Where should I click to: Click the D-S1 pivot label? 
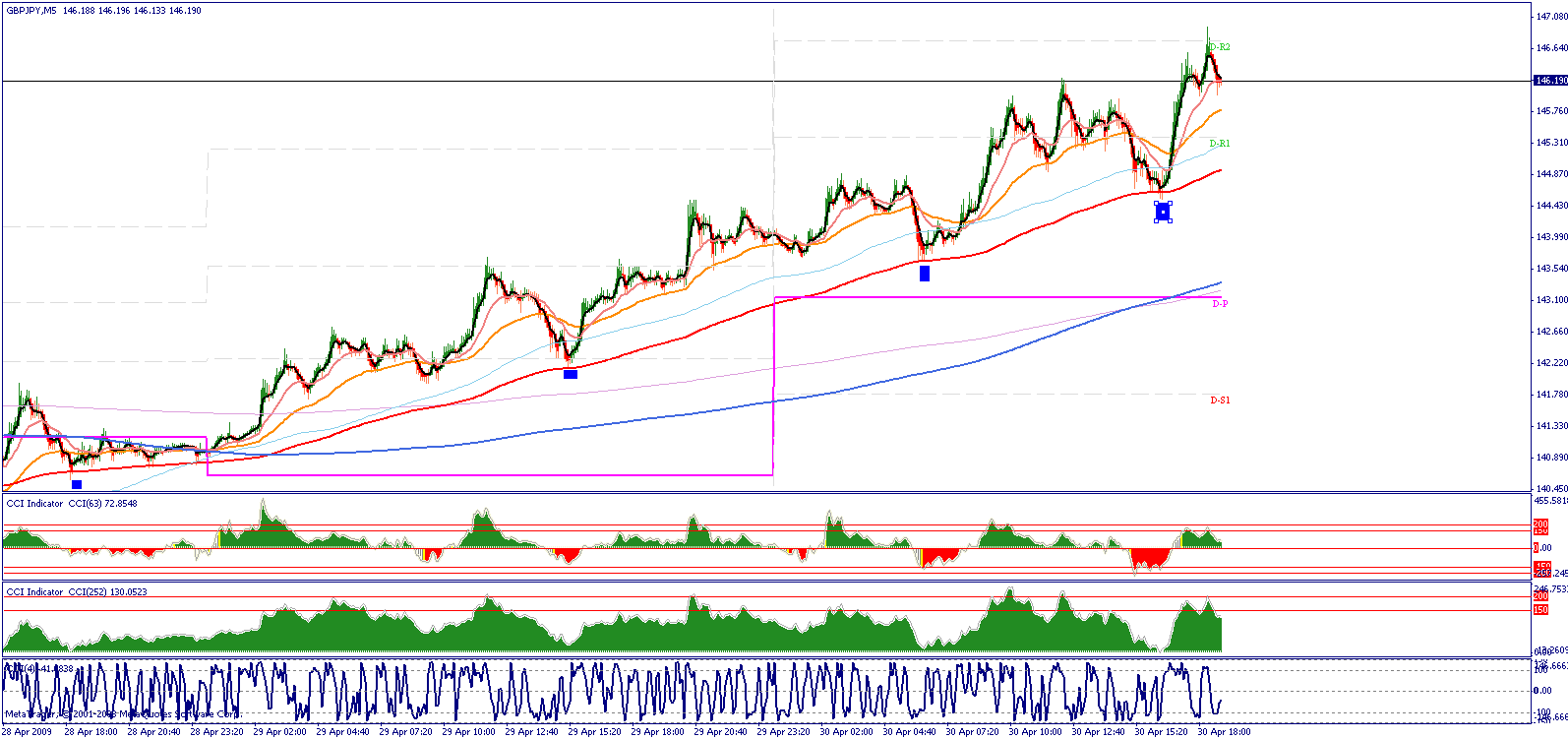(x=1220, y=400)
